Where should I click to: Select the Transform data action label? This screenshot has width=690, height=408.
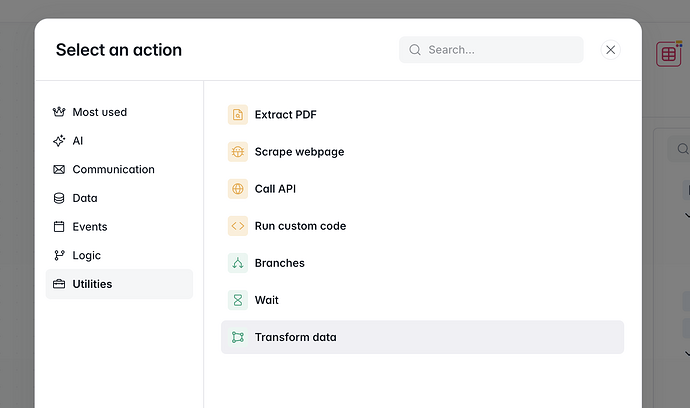[x=295, y=337]
